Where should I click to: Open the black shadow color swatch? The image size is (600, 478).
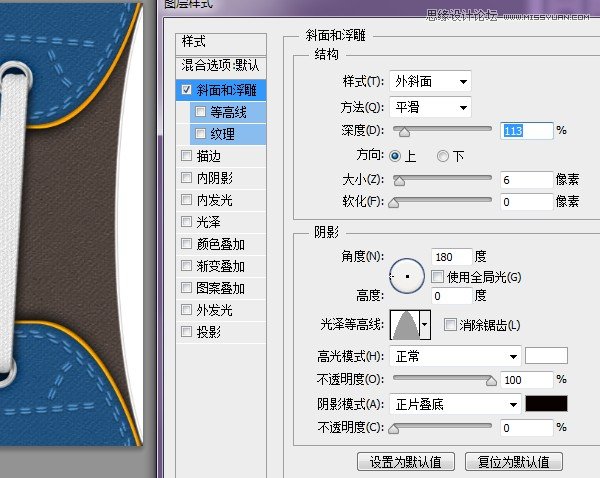546,404
